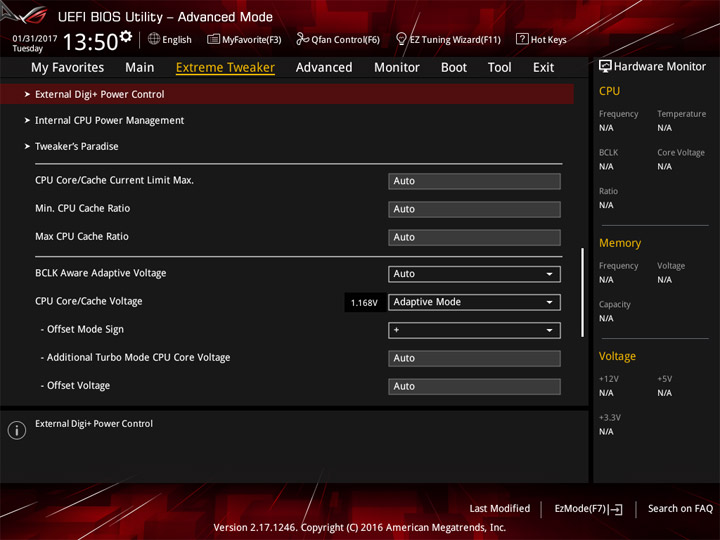The image size is (720, 540).
Task: Click the +12V voltage label
Action: (x=609, y=379)
